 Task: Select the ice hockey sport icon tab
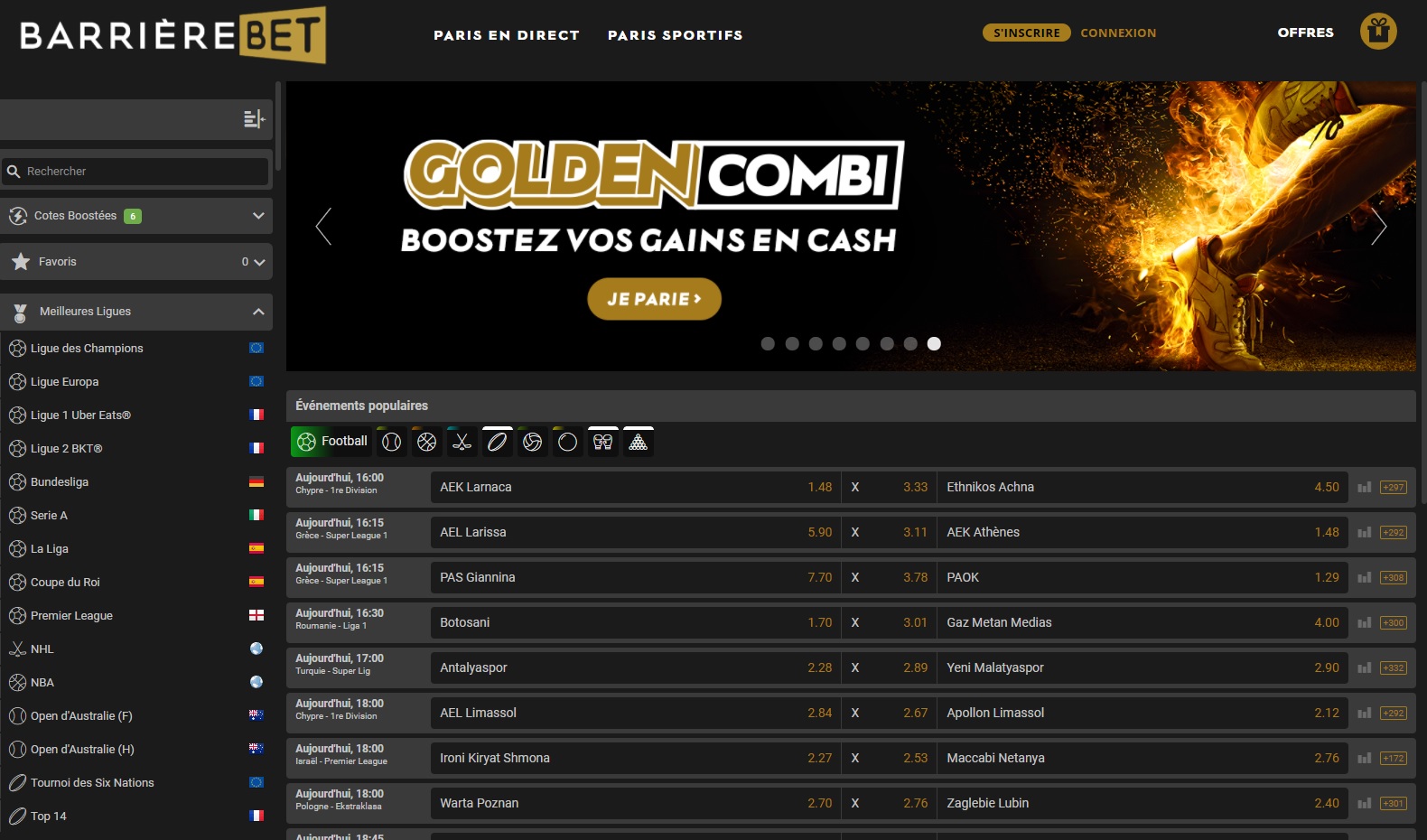pyautogui.click(x=462, y=442)
